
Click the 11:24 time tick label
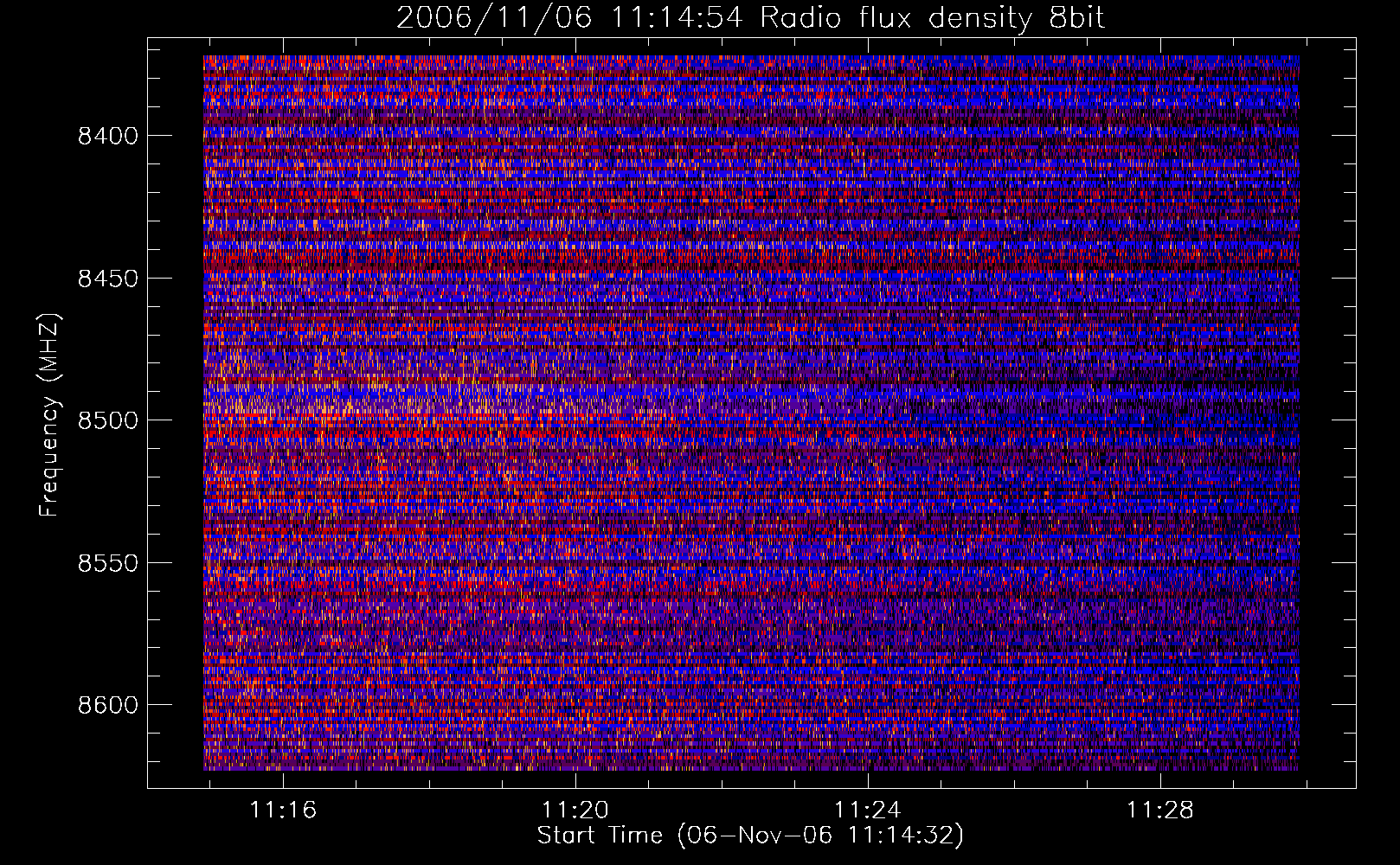[867, 811]
